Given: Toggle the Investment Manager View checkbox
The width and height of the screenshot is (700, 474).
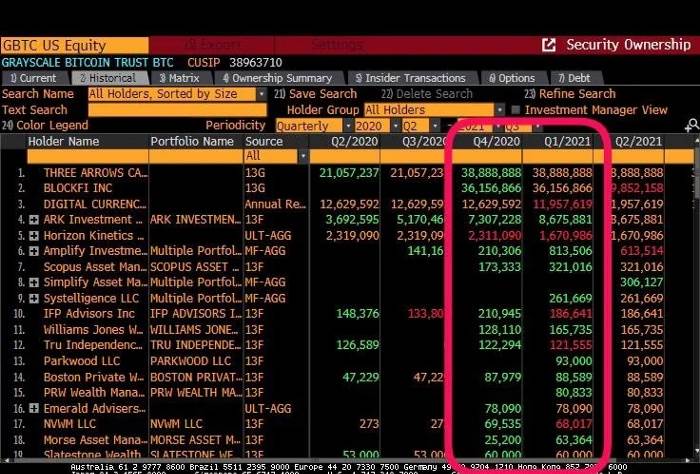Looking at the screenshot, I should 516,110.
